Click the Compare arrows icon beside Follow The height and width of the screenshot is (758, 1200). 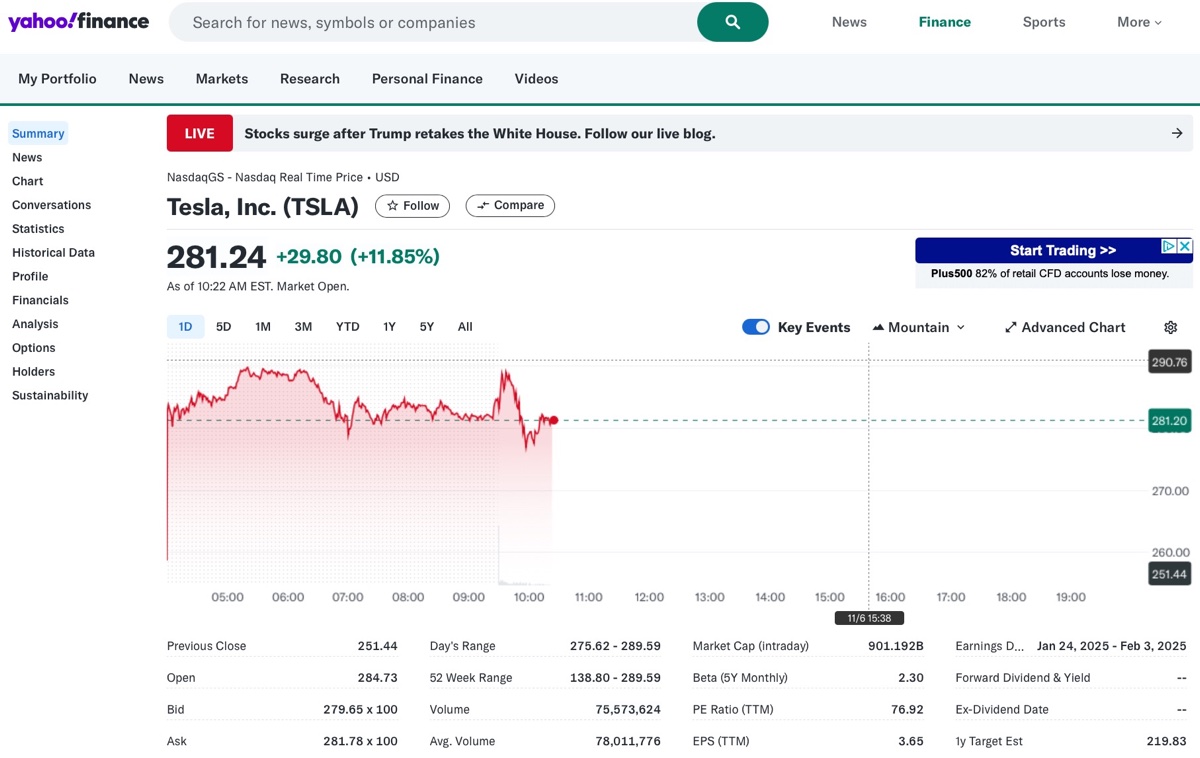[x=481, y=206]
